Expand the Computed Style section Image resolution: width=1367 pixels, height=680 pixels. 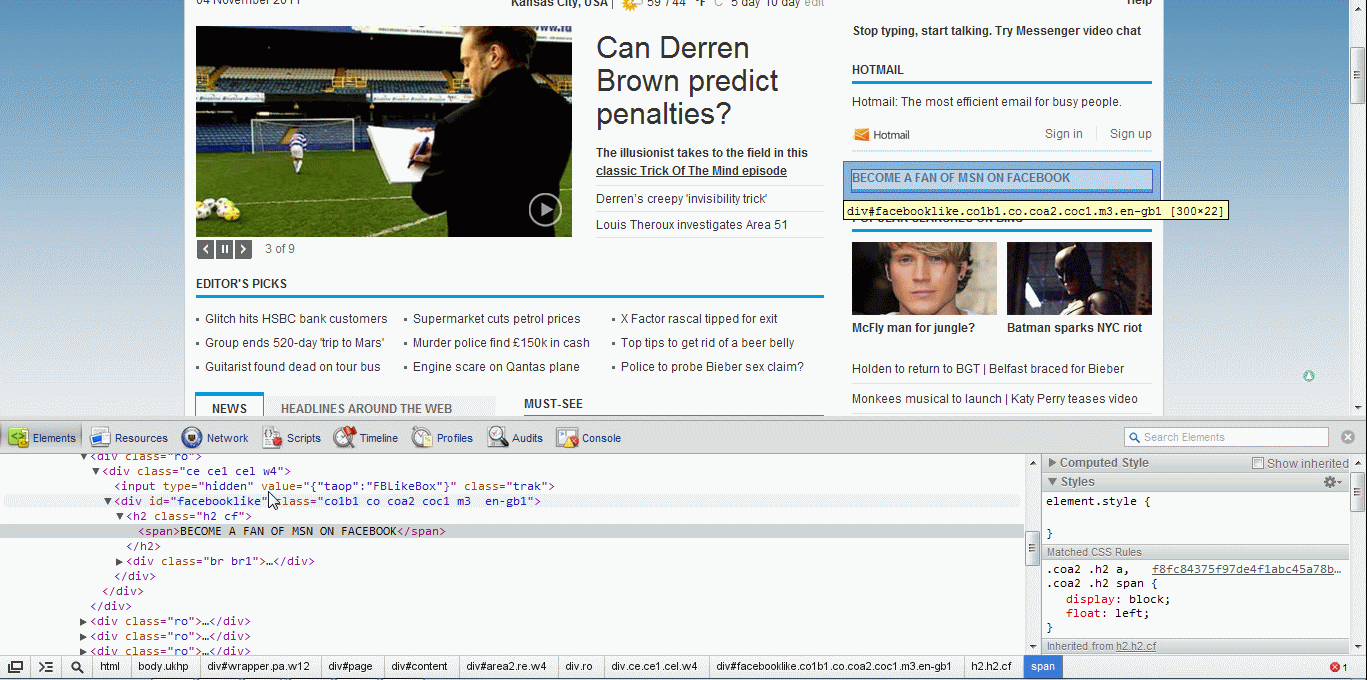click(1052, 463)
